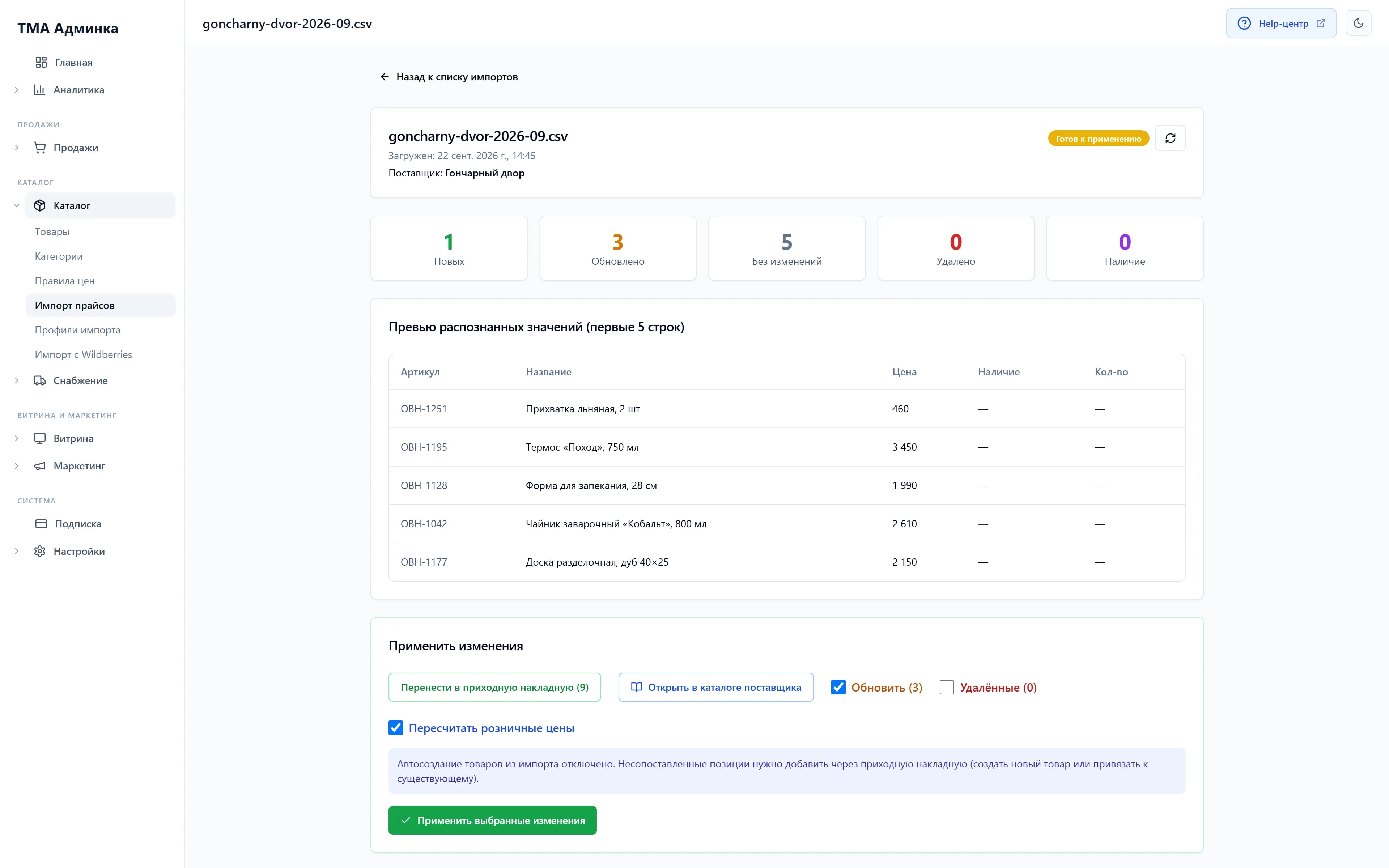
Task: Click the Готов к применению status badge
Action: [1098, 139]
